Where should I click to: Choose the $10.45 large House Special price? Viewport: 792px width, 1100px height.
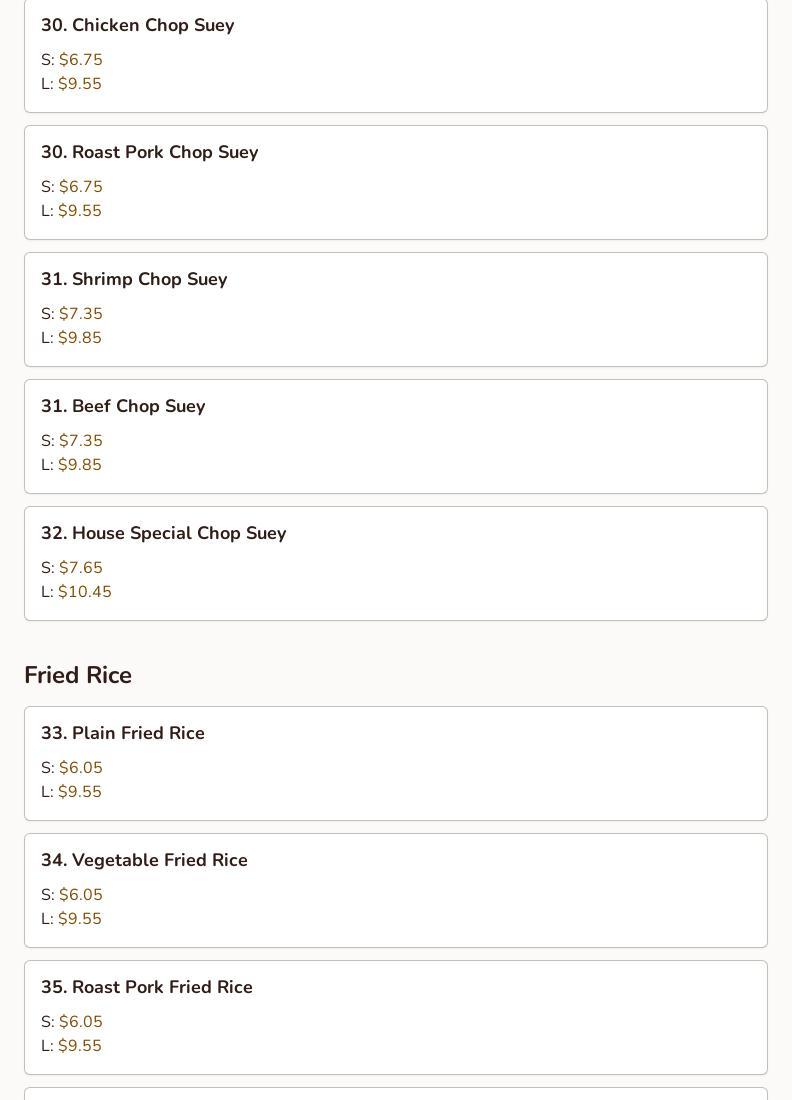[x=85, y=592]
